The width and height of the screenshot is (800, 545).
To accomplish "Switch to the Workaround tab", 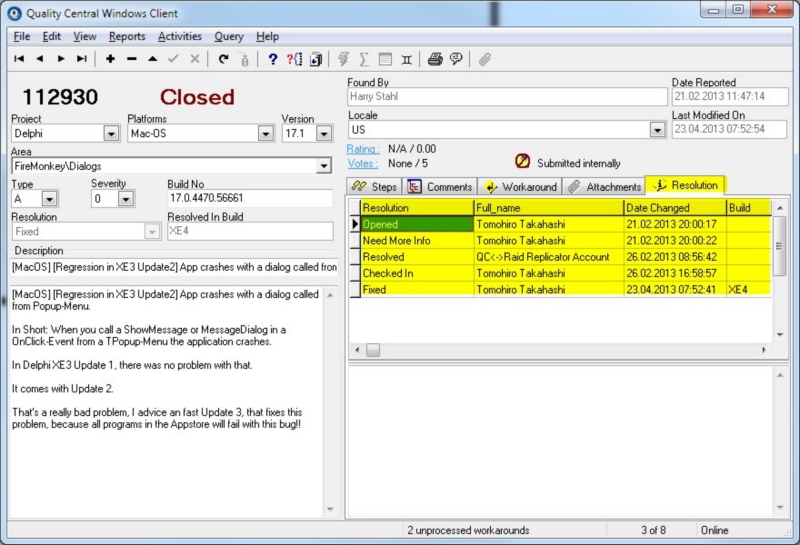I will 520,187.
